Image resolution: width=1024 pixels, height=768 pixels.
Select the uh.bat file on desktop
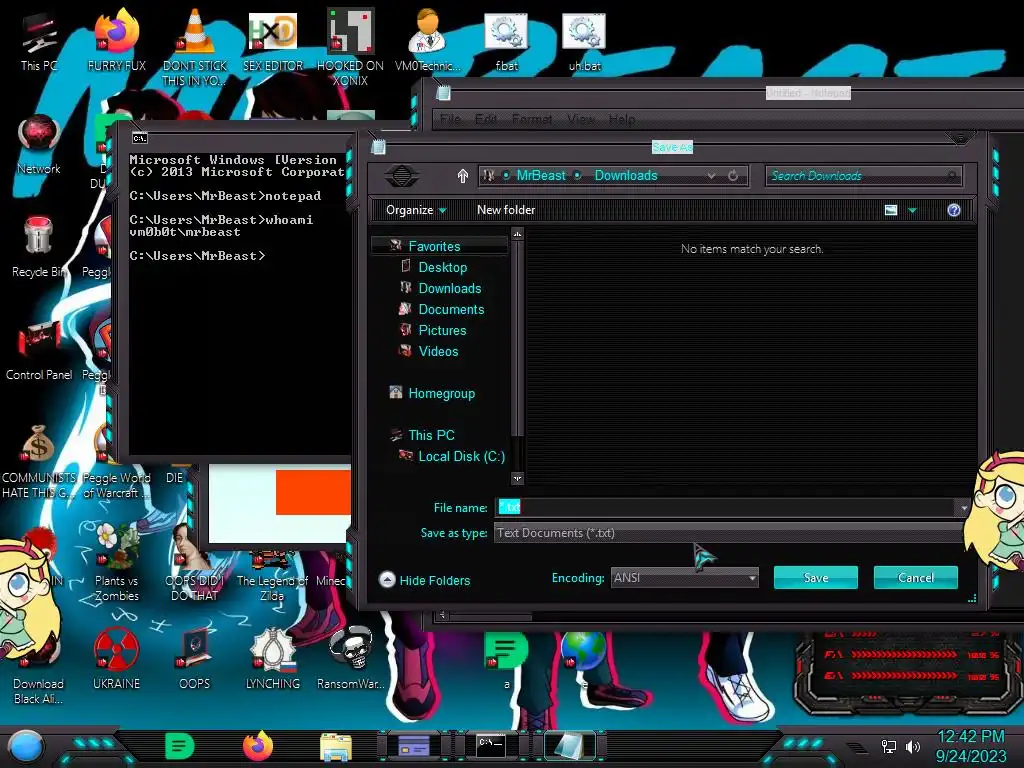coord(584,40)
